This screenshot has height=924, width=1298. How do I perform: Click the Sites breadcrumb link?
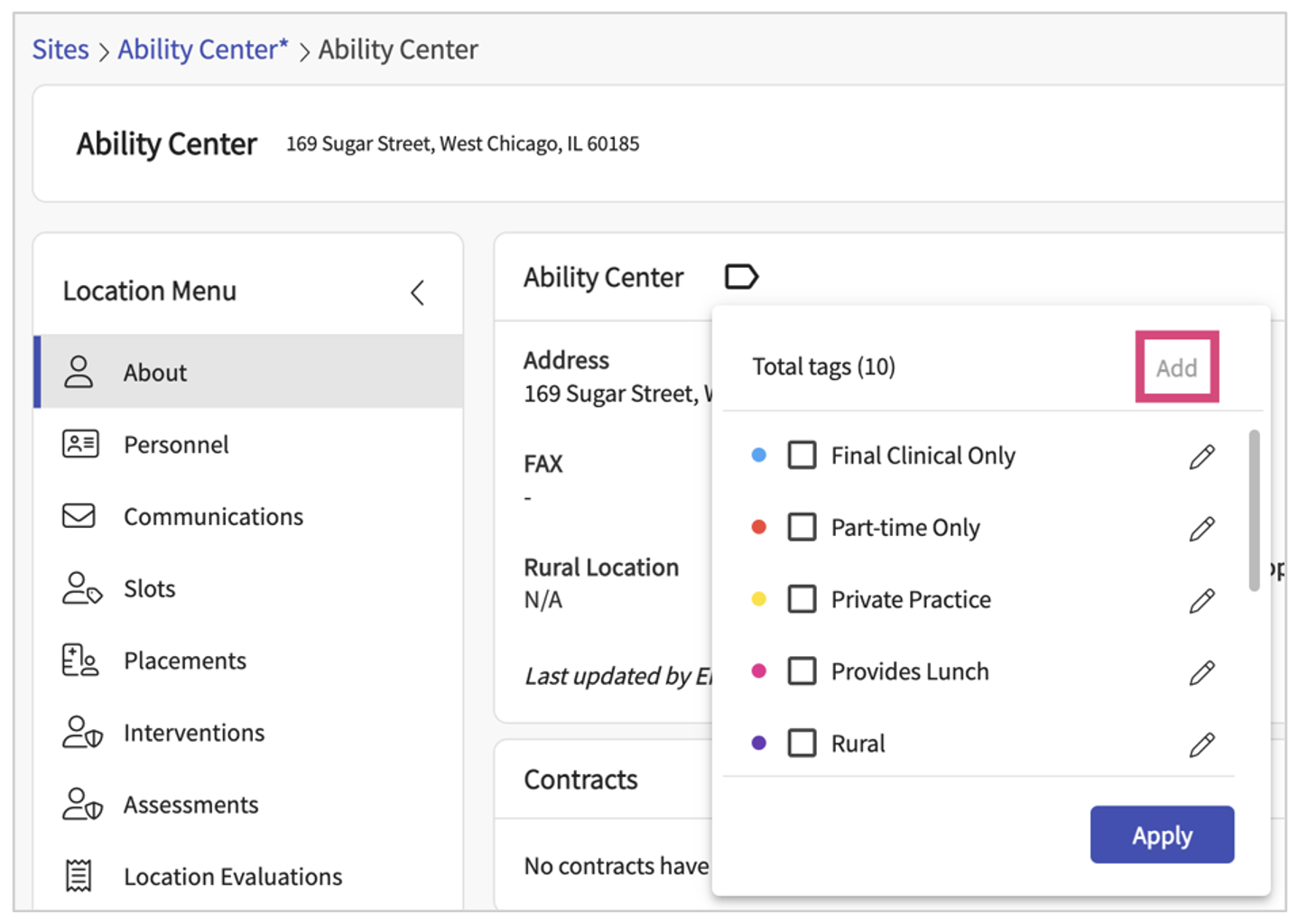(x=60, y=50)
